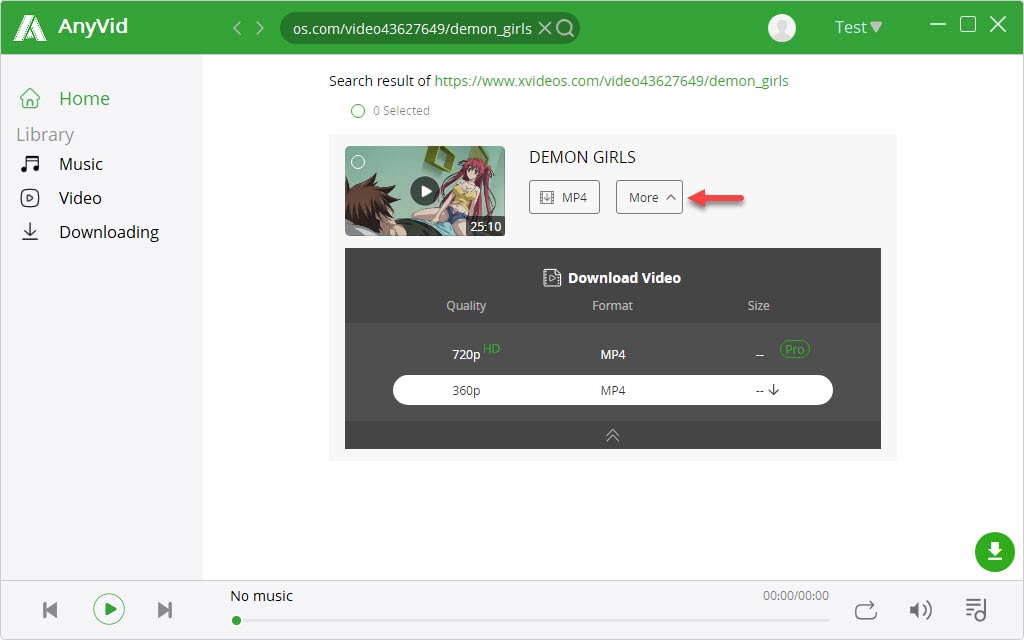Maximize the AnyVid window

click(x=968, y=25)
